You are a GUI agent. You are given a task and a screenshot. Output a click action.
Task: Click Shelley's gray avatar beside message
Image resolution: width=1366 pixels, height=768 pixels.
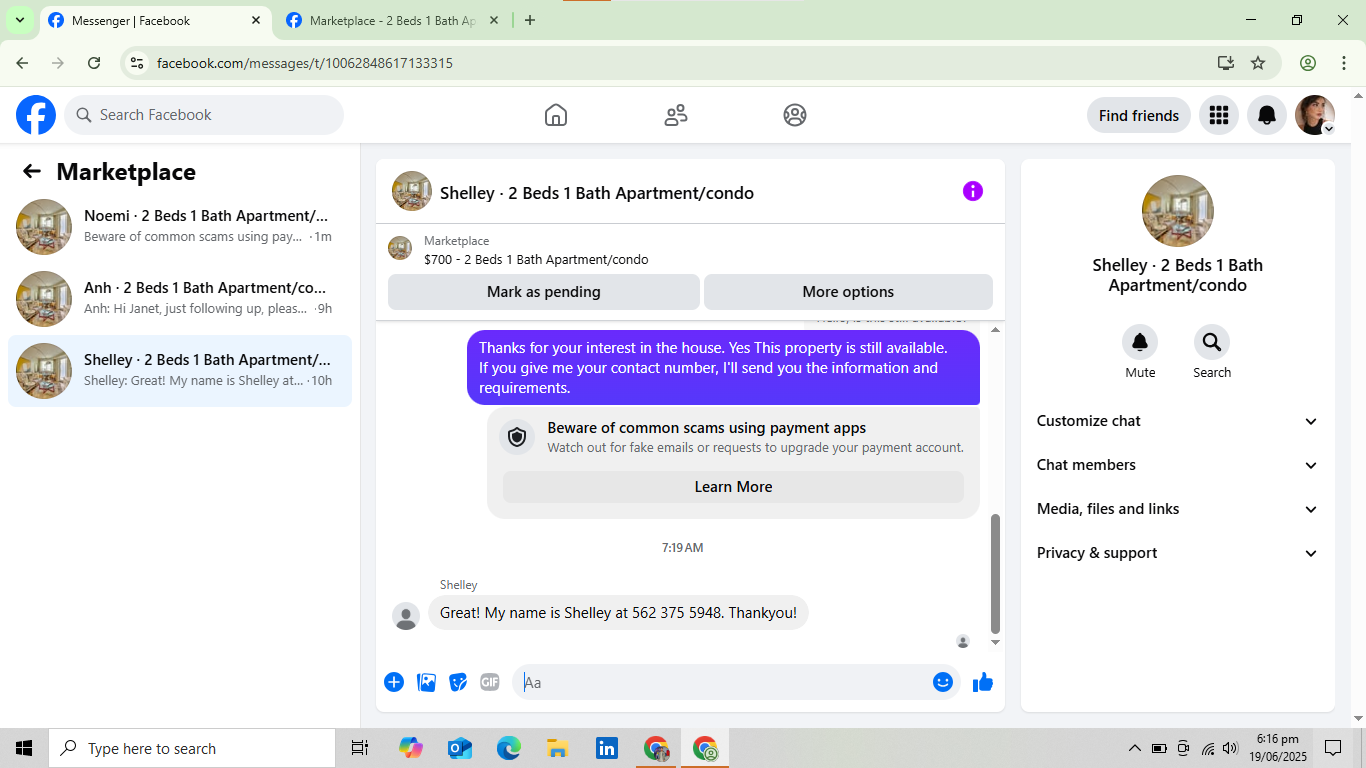[406, 616]
